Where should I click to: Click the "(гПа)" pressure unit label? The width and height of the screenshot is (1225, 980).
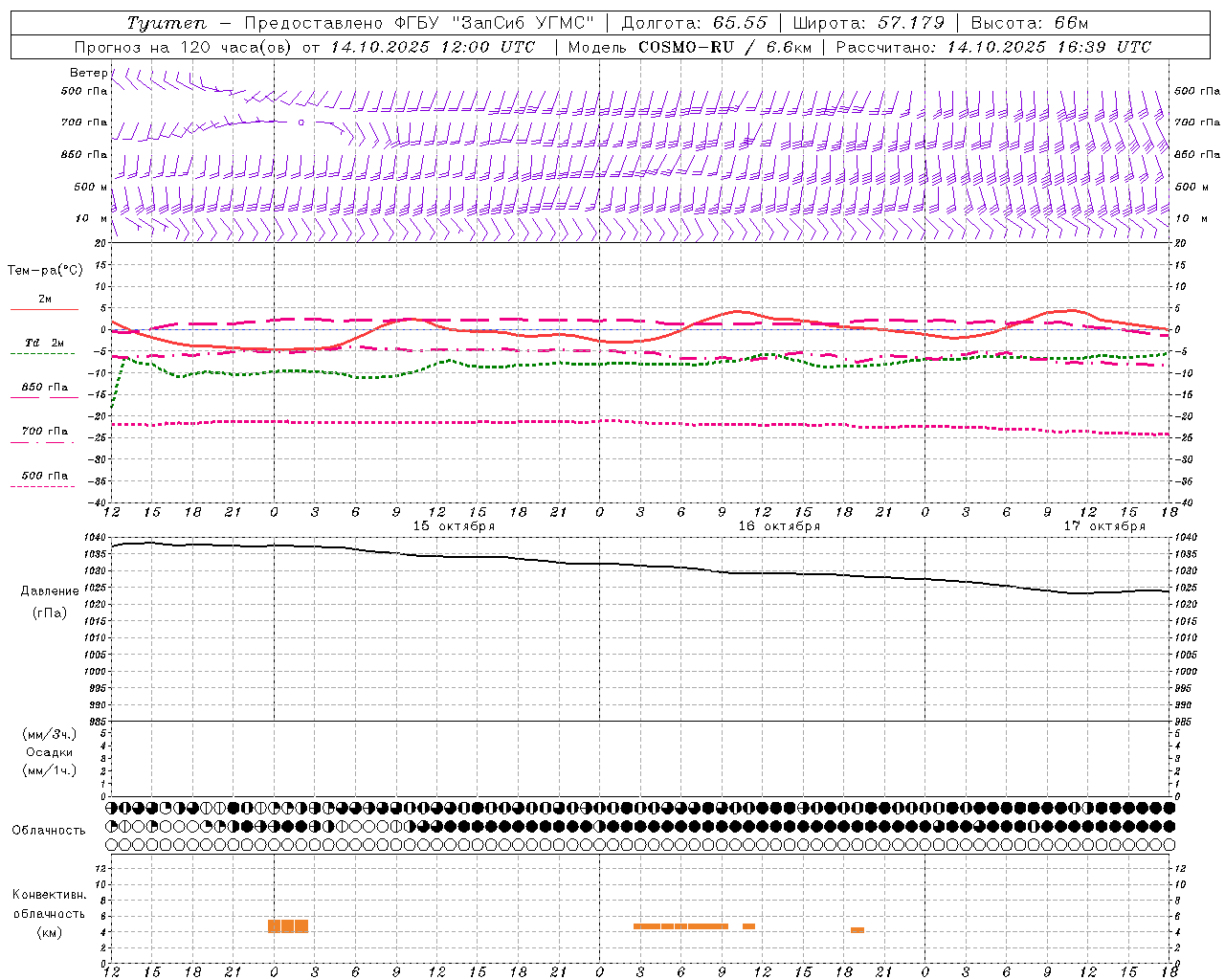(x=50, y=613)
